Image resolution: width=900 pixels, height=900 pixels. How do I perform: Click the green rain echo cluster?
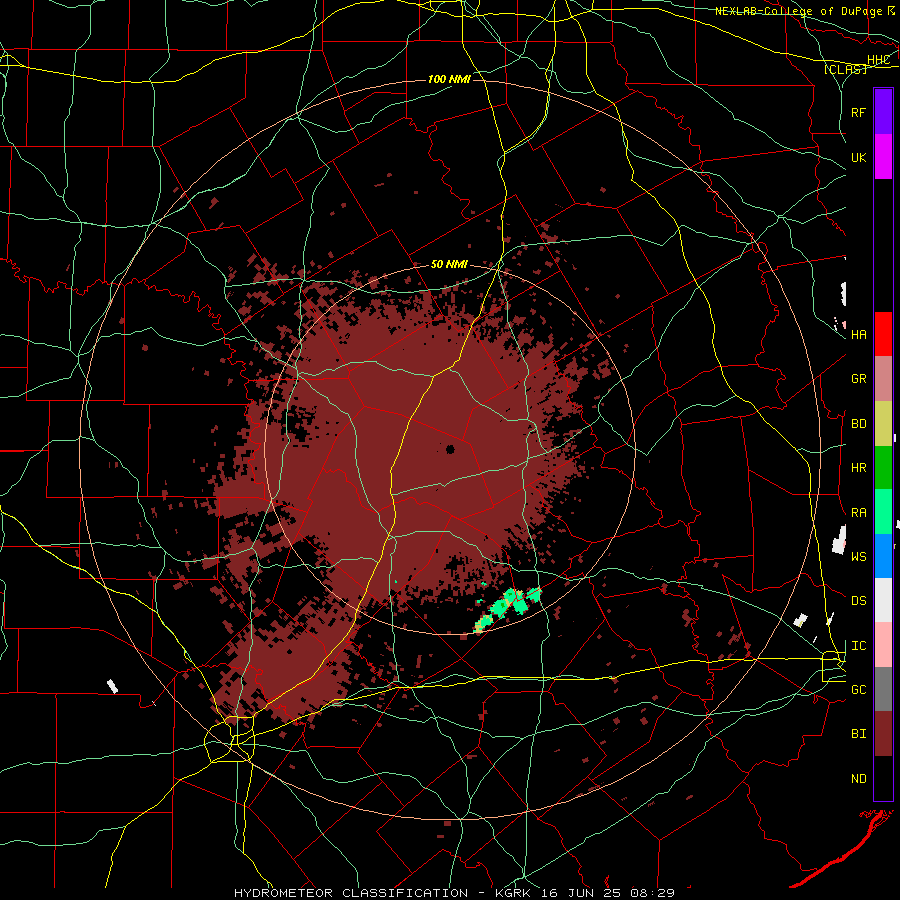508,608
